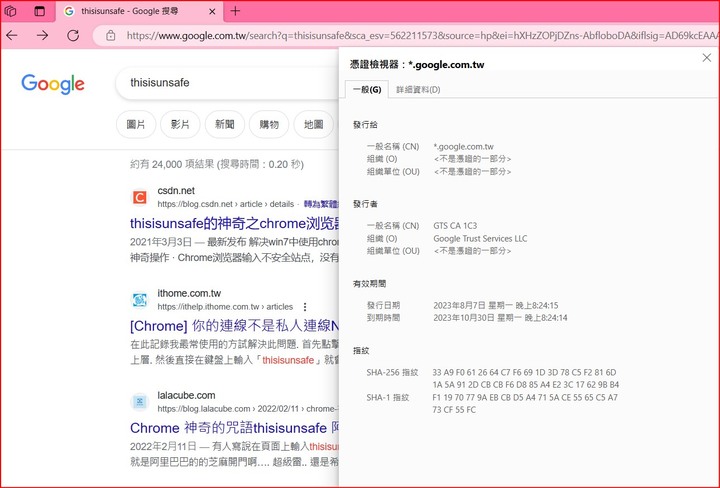
Task: Switch to the 詳細資料(D) tab
Action: [418, 90]
